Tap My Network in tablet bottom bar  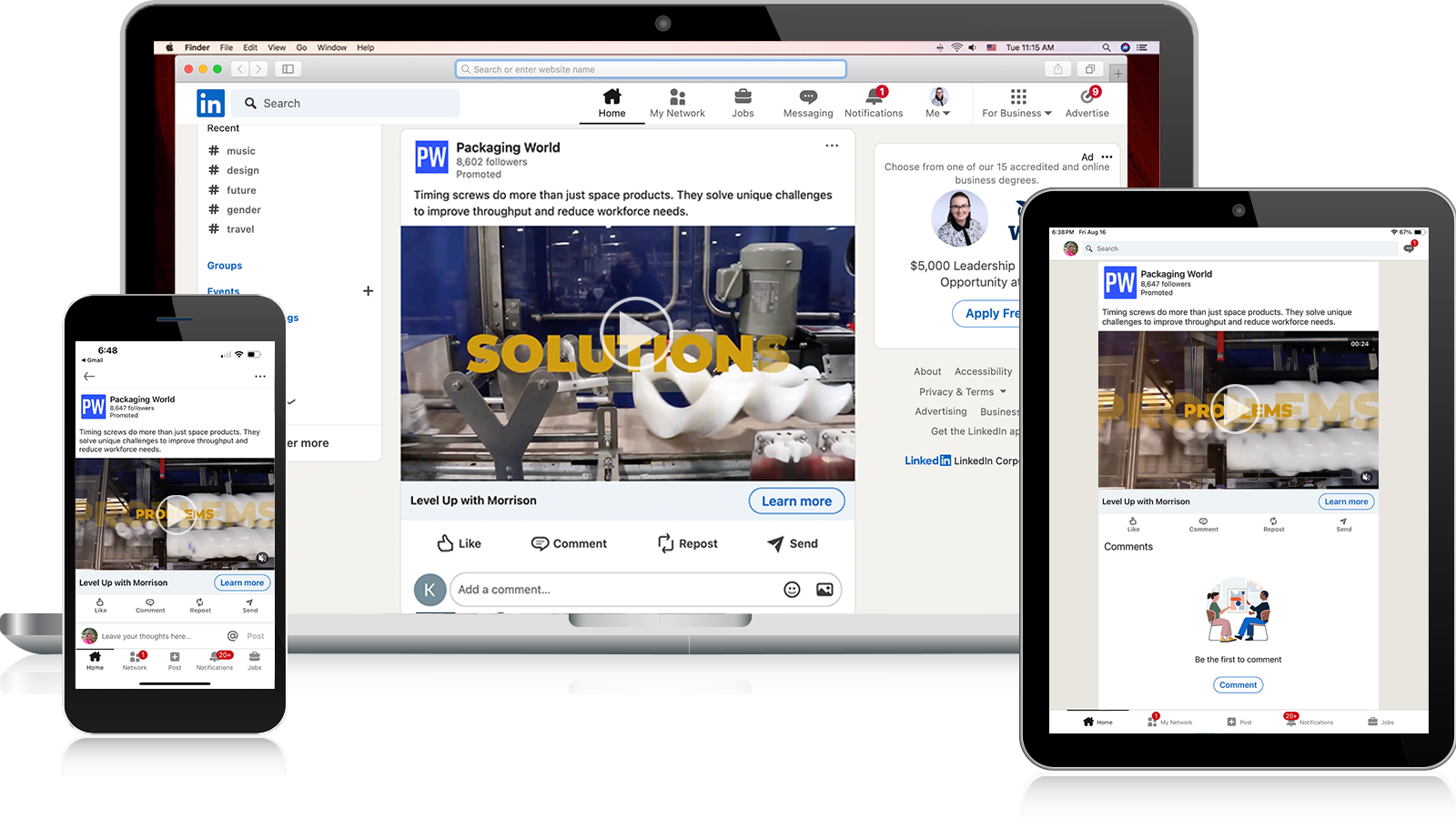(1171, 721)
